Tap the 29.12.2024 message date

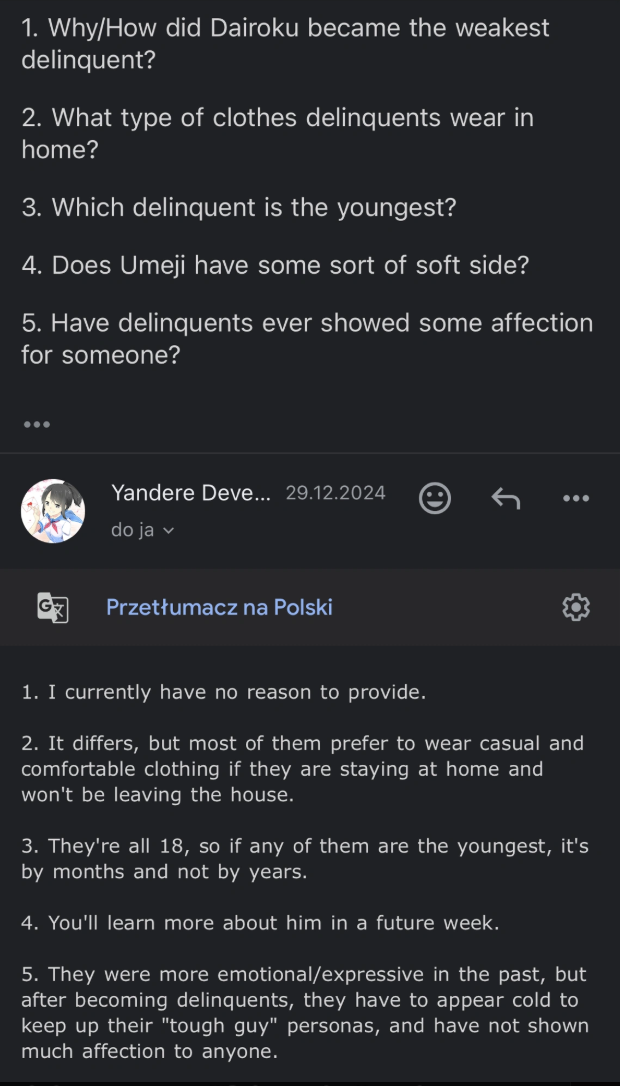335,493
